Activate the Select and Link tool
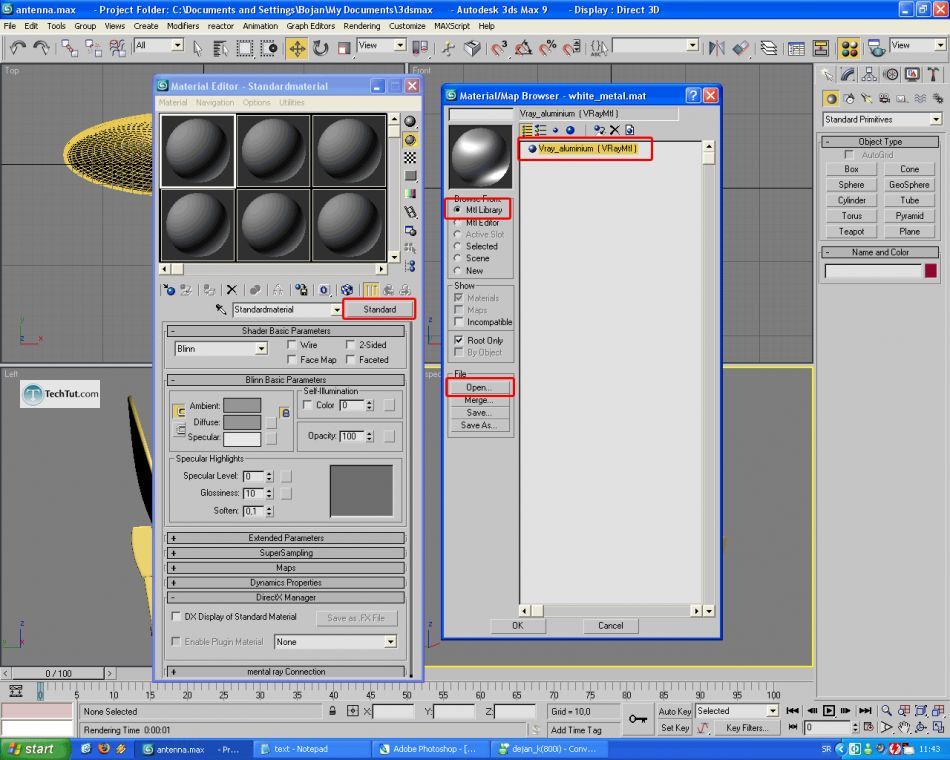Screen dimensions: 950x760 coord(69,48)
